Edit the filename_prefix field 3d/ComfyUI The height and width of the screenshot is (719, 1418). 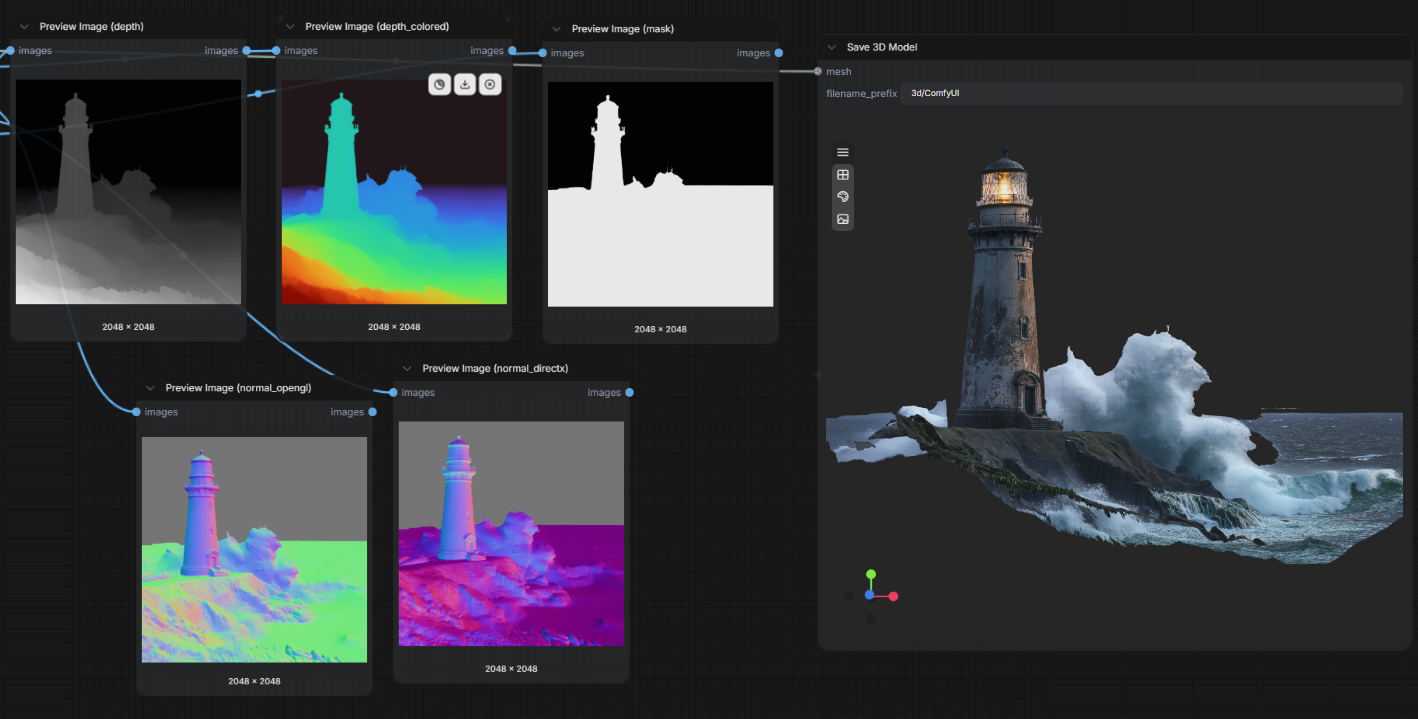tap(1152, 93)
